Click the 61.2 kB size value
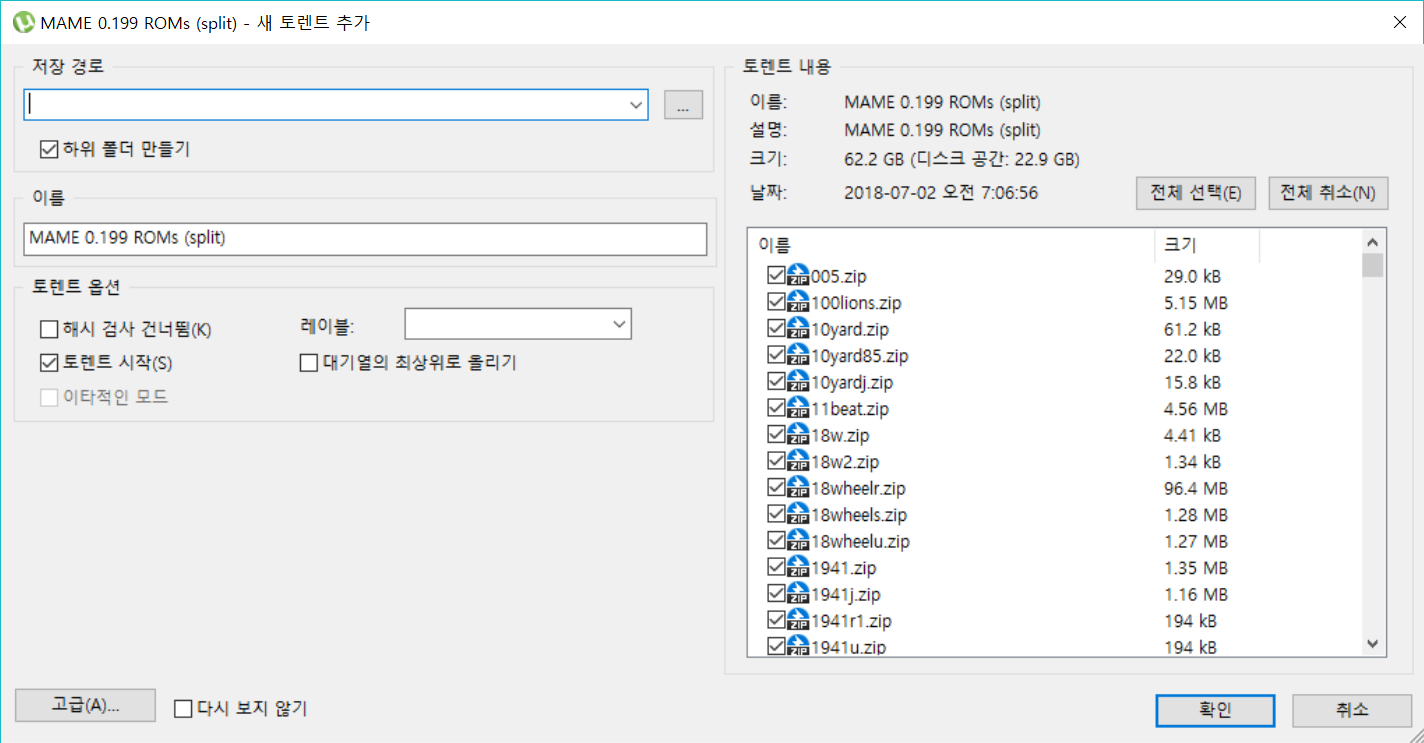This screenshot has height=743, width=1424. point(1192,330)
